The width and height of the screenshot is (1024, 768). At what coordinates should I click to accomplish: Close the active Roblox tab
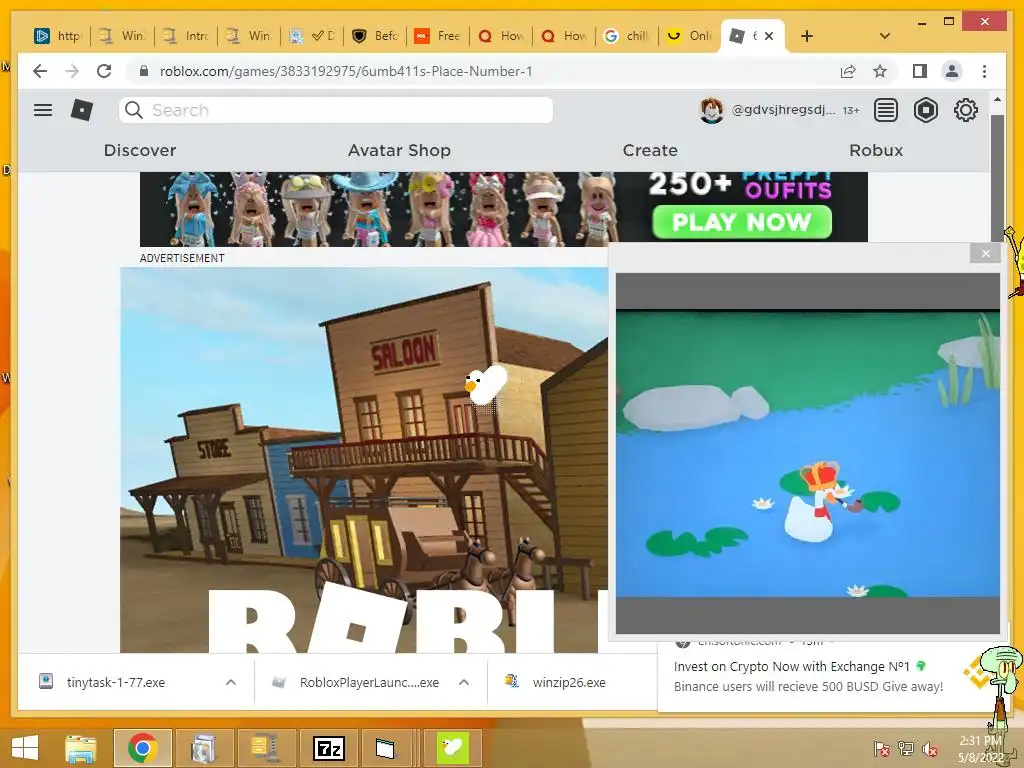[x=769, y=36]
